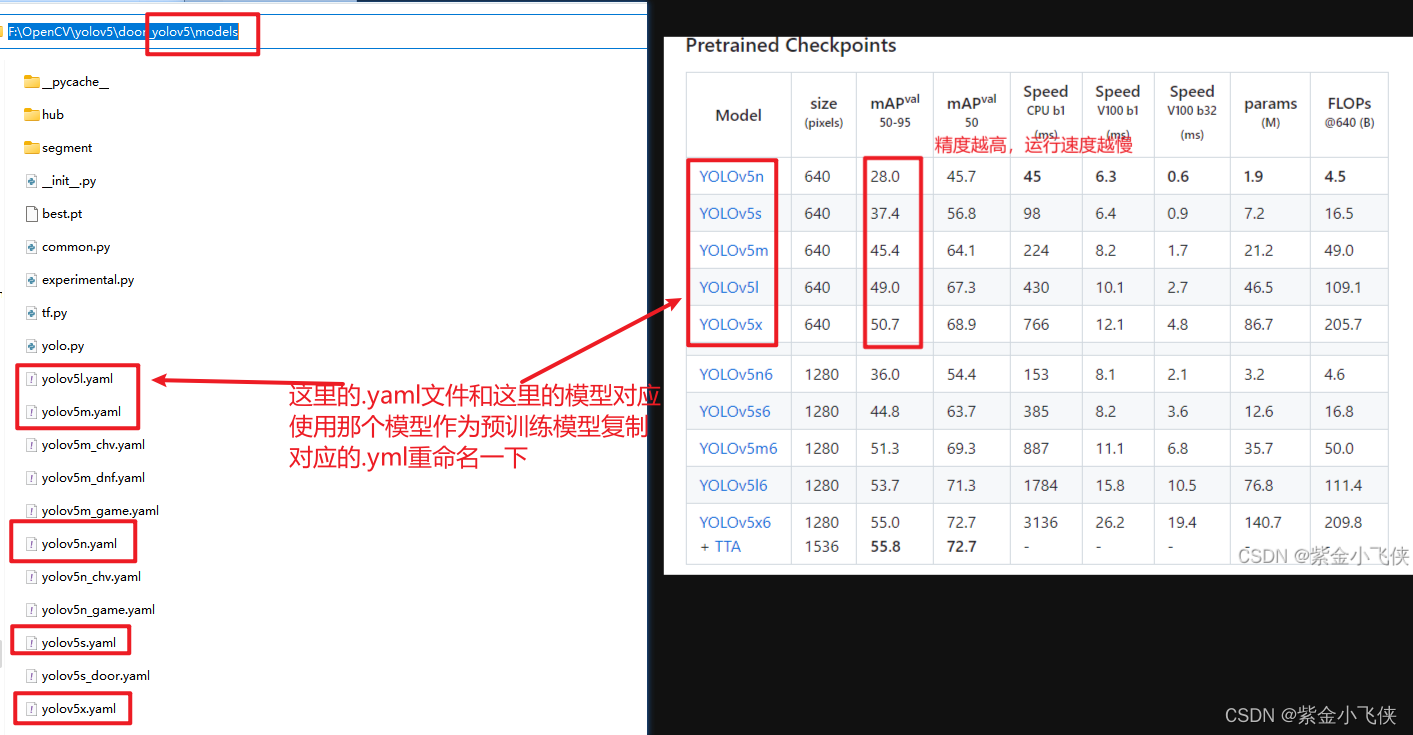
Task: Click the common.py file icon
Action: (x=31, y=247)
